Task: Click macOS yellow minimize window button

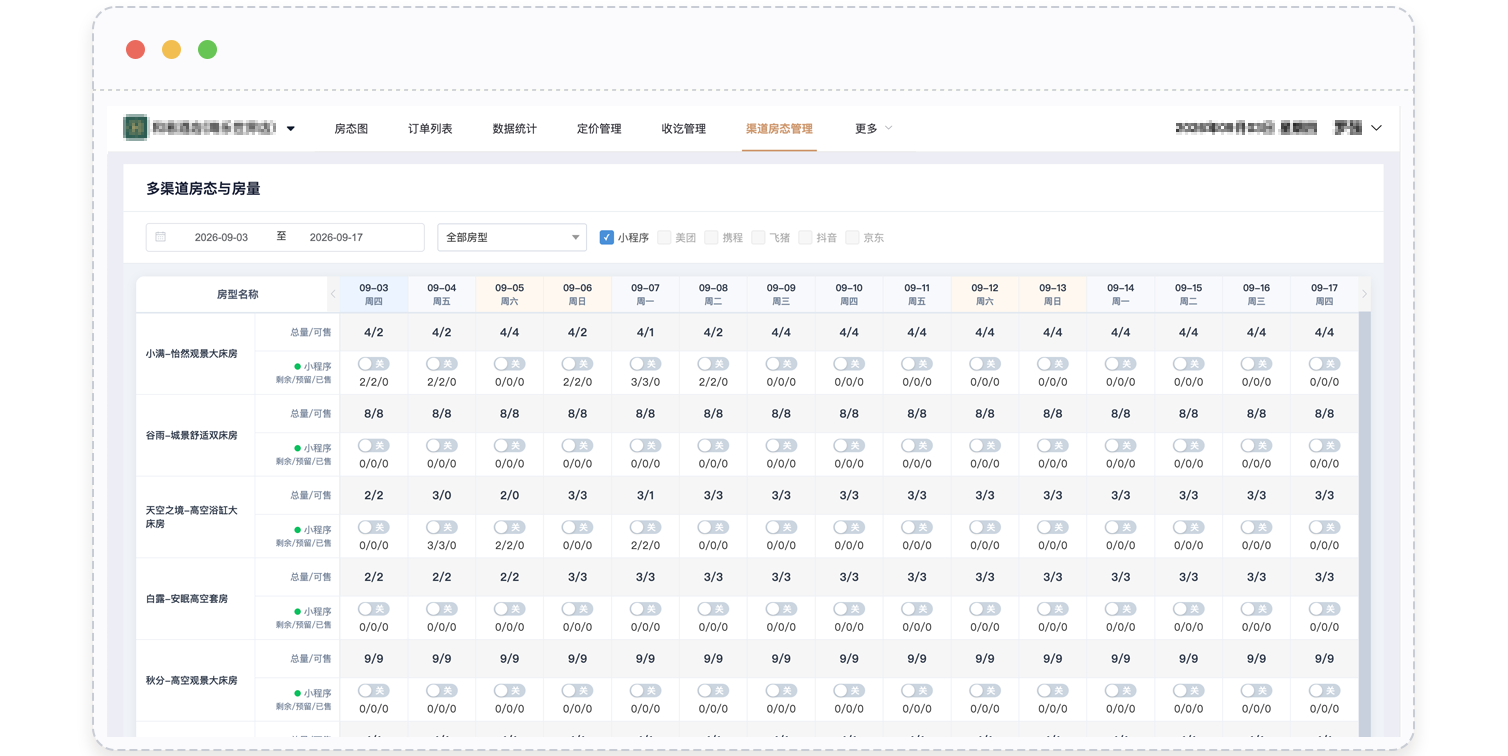Action: [171, 49]
